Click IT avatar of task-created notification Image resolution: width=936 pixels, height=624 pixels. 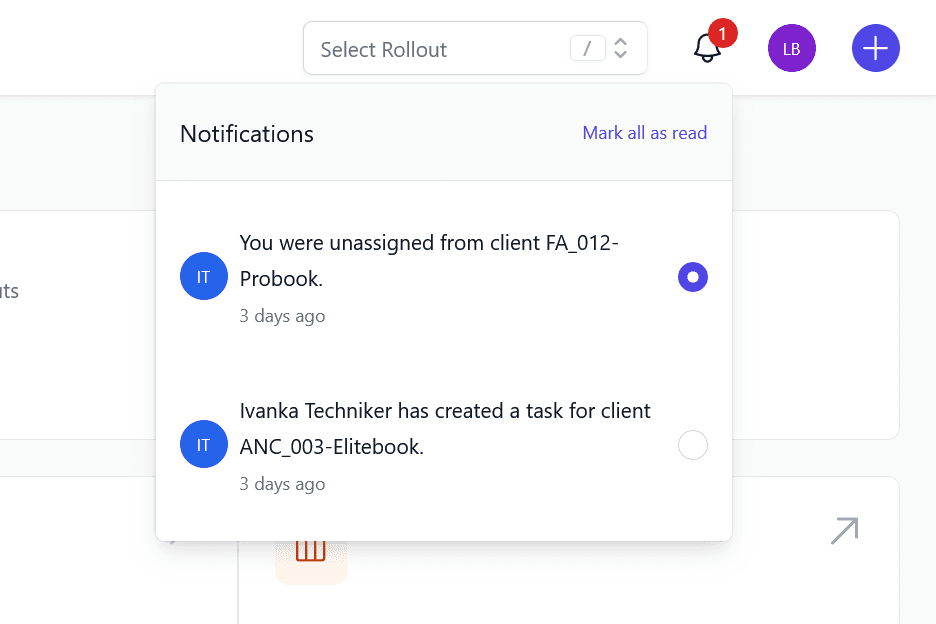point(203,445)
